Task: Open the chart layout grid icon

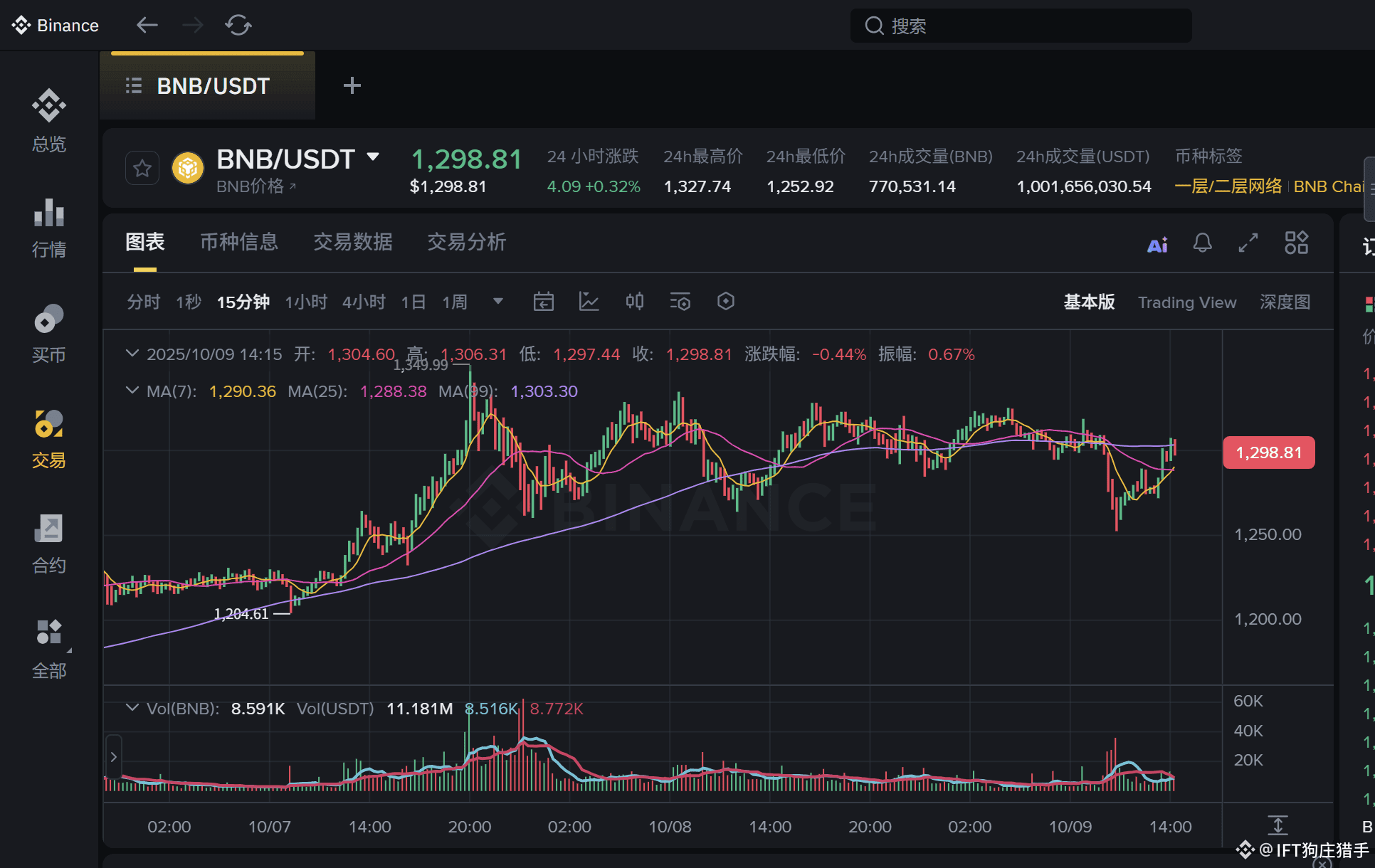Action: (x=1296, y=243)
